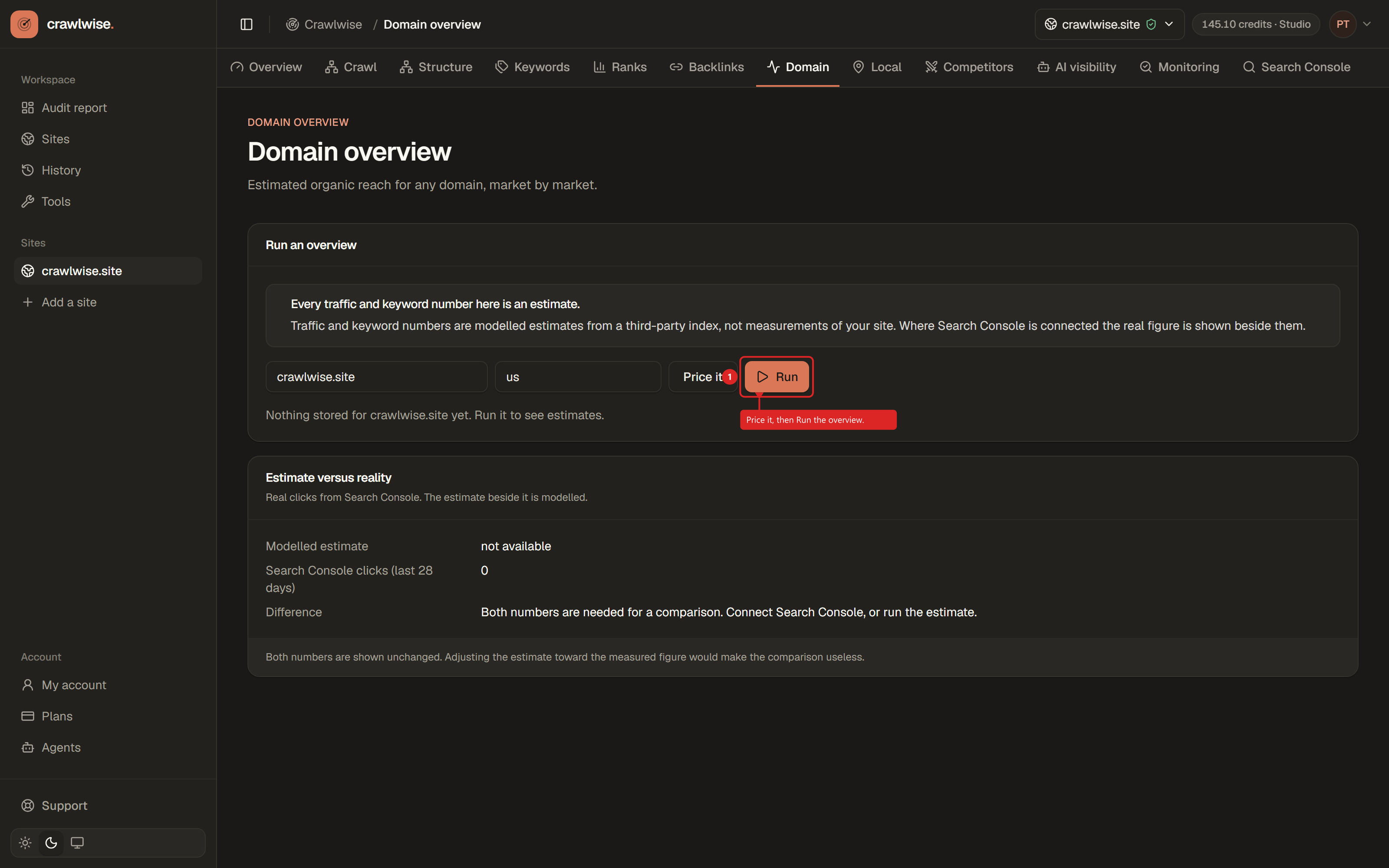
Task: Open Sites in the Workspace sidebar
Action: [x=108, y=139]
